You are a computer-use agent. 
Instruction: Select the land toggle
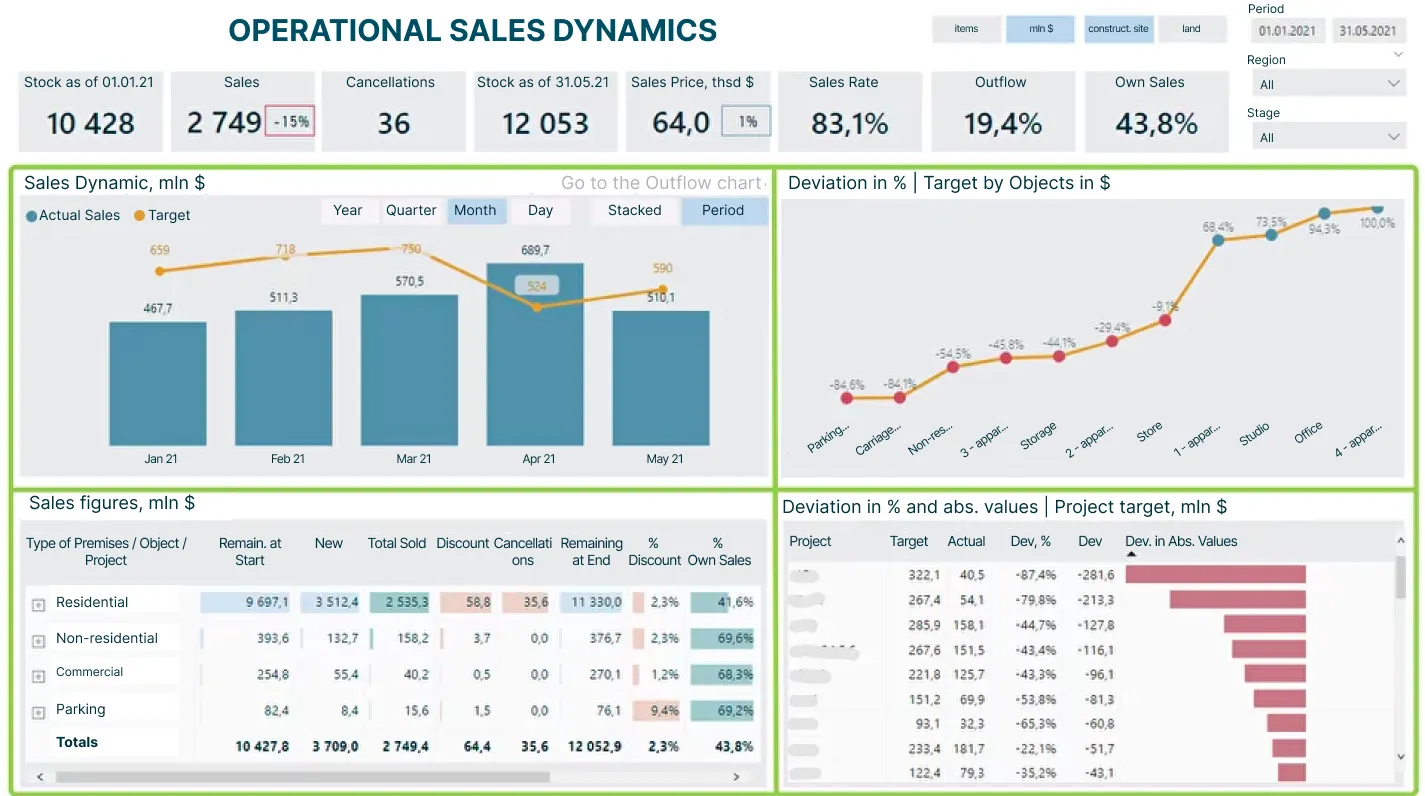click(x=1191, y=29)
